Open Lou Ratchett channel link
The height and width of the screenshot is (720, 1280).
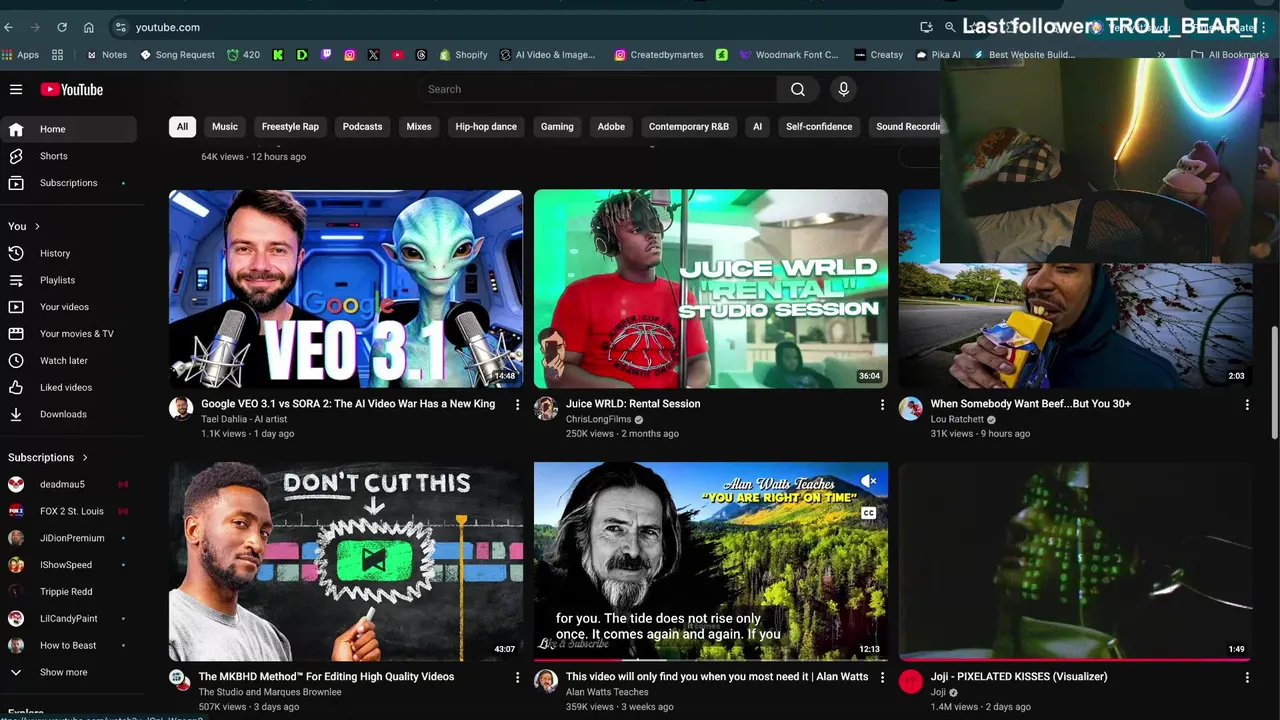pyautogui.click(x=957, y=419)
